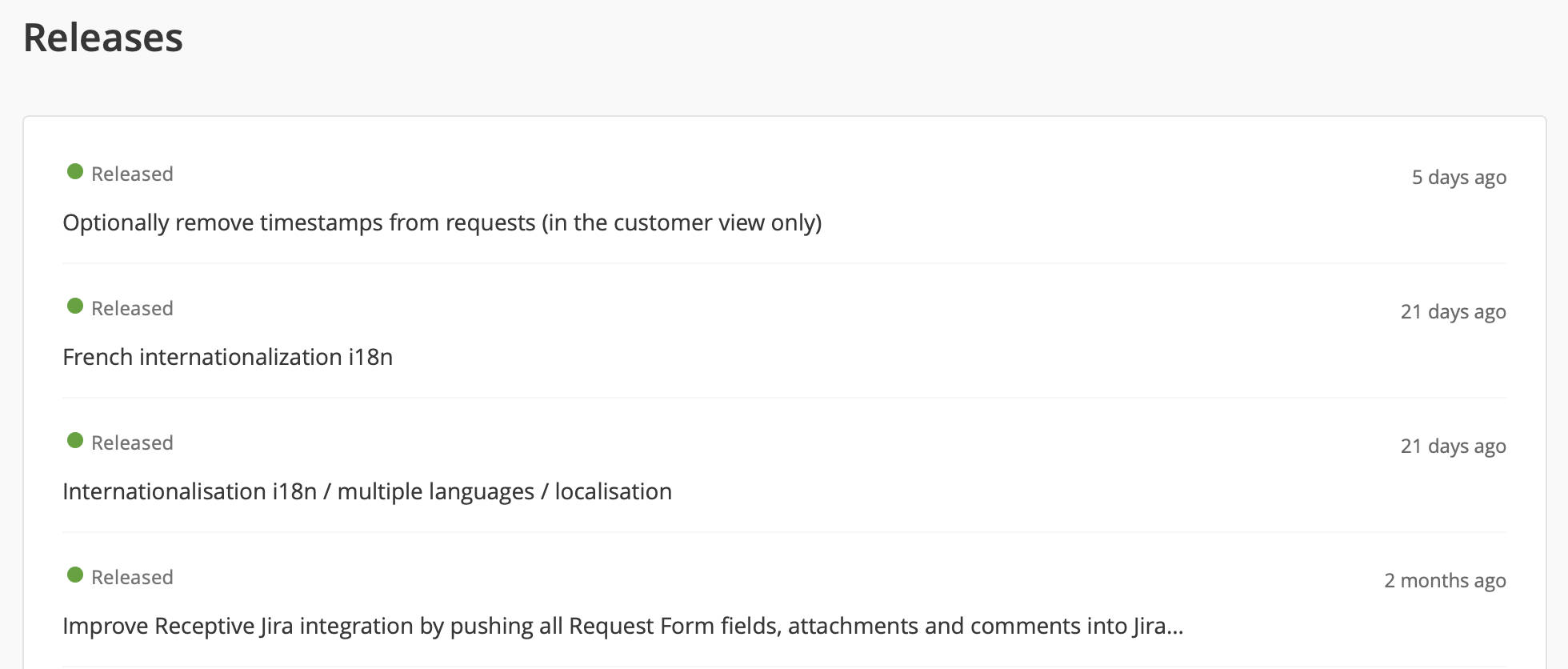The image size is (1568, 669).
Task: Click 'Released' label above Optionally remove timestamps
Action: [x=132, y=174]
